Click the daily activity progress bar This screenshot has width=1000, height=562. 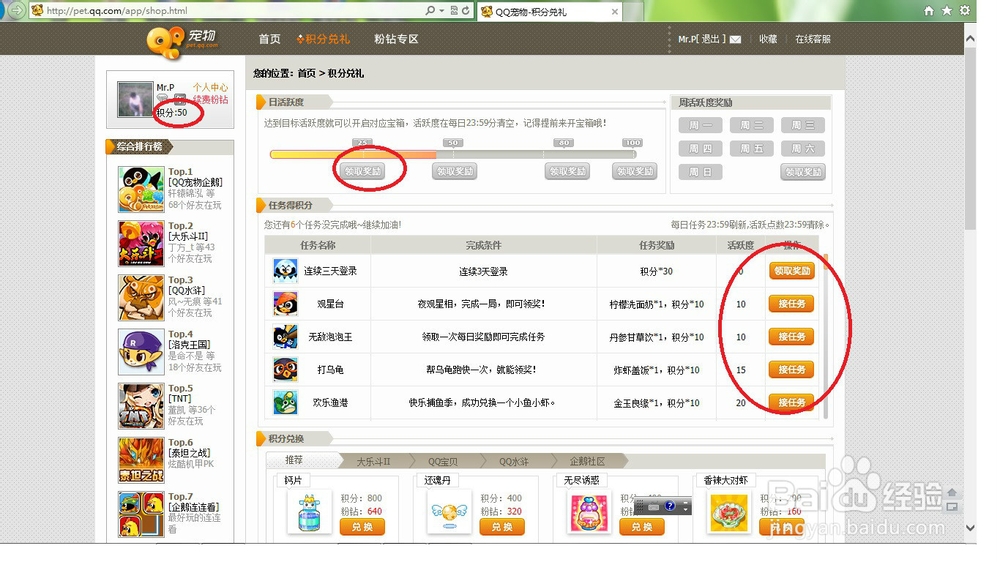click(453, 154)
